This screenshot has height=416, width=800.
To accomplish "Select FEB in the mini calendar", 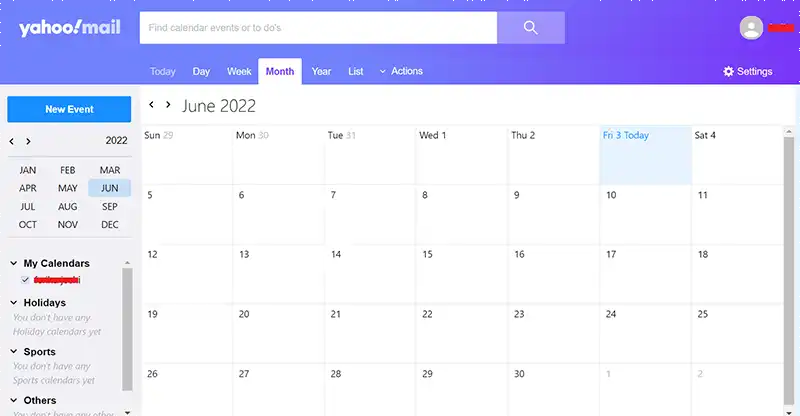I will click(x=67, y=170).
